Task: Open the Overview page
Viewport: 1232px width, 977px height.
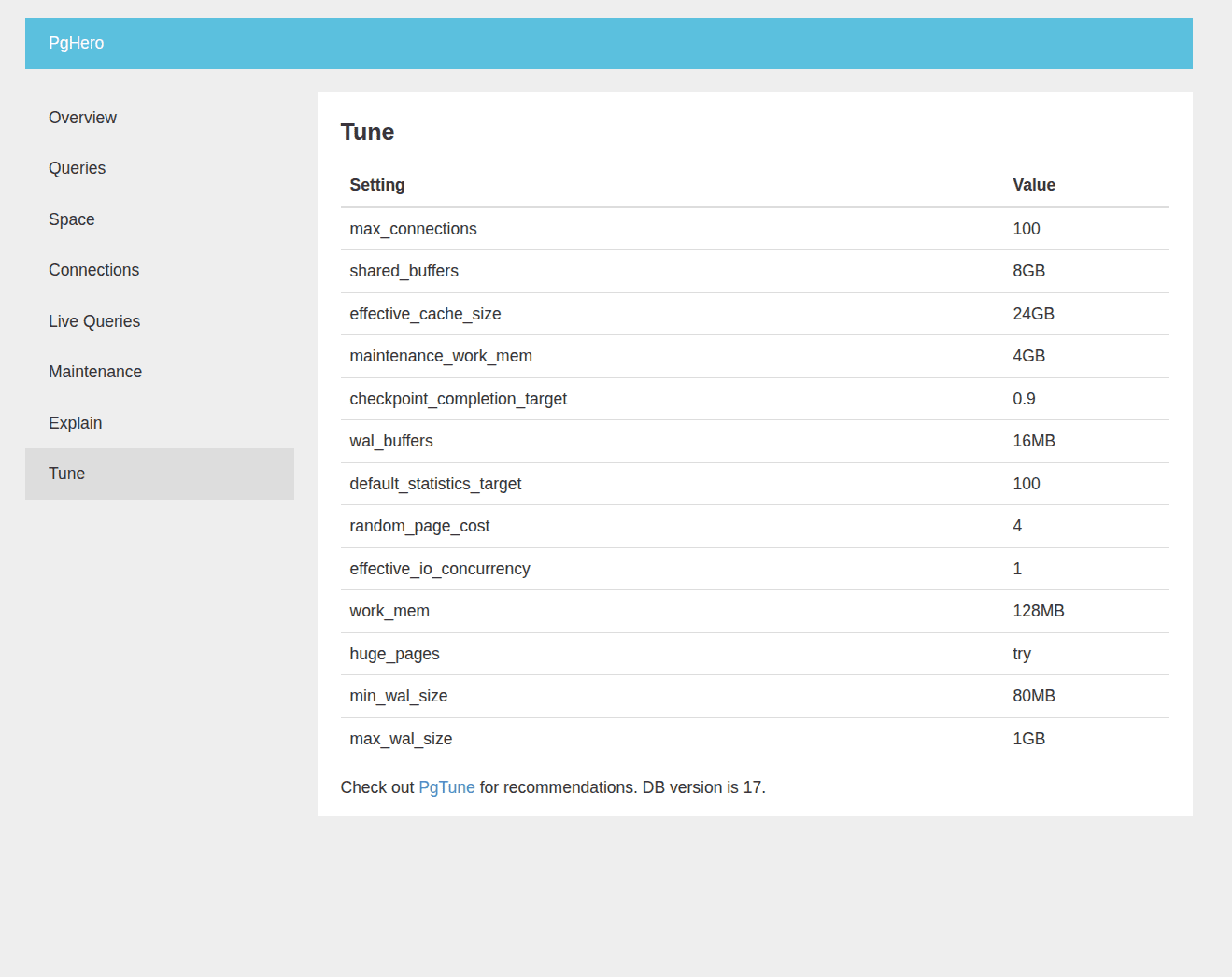Action: [82, 118]
